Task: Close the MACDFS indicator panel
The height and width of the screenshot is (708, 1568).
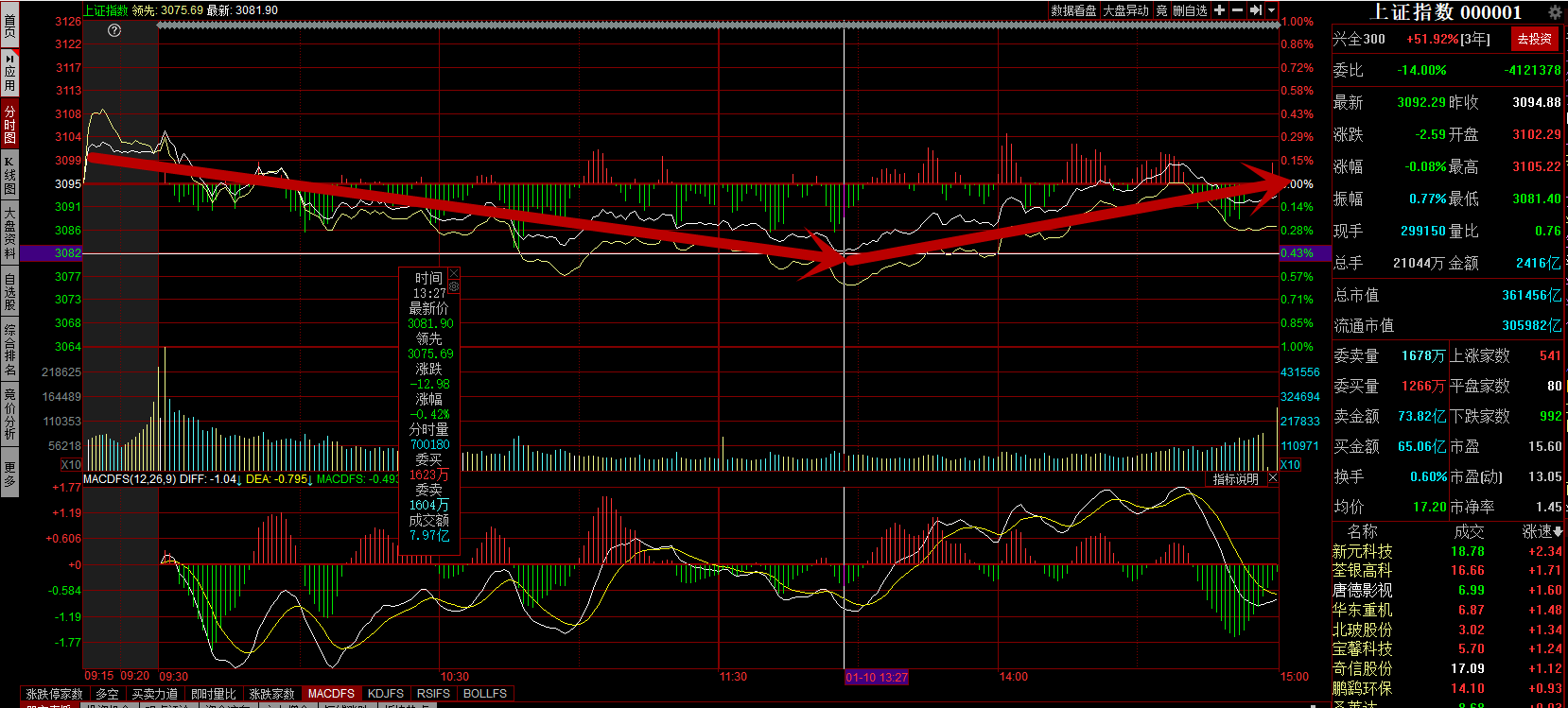Action: coord(1272,479)
